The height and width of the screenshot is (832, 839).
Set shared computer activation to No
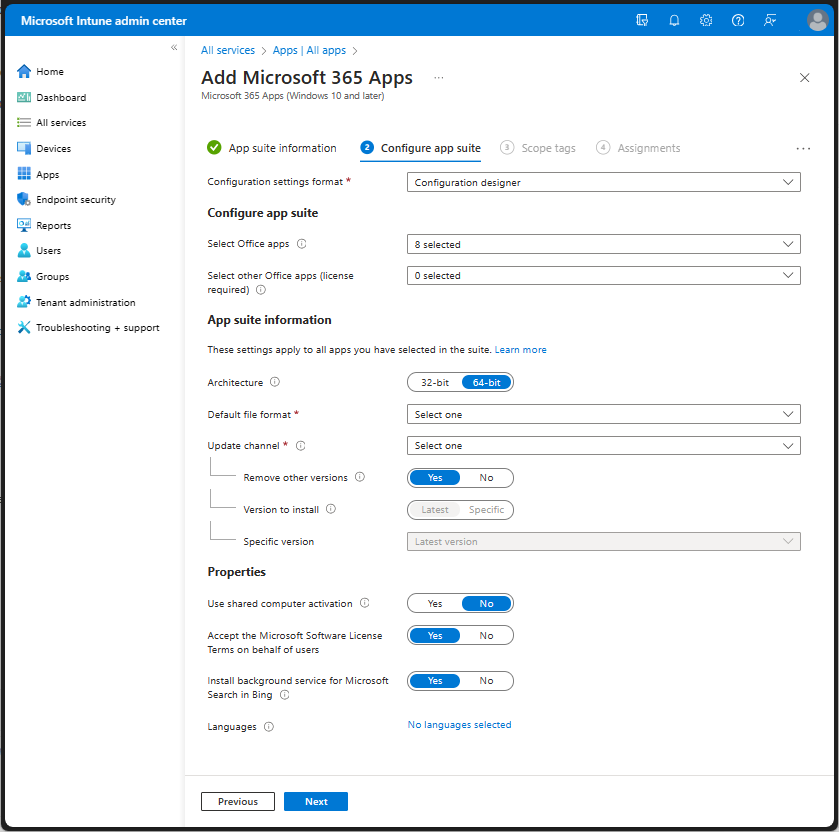486,604
